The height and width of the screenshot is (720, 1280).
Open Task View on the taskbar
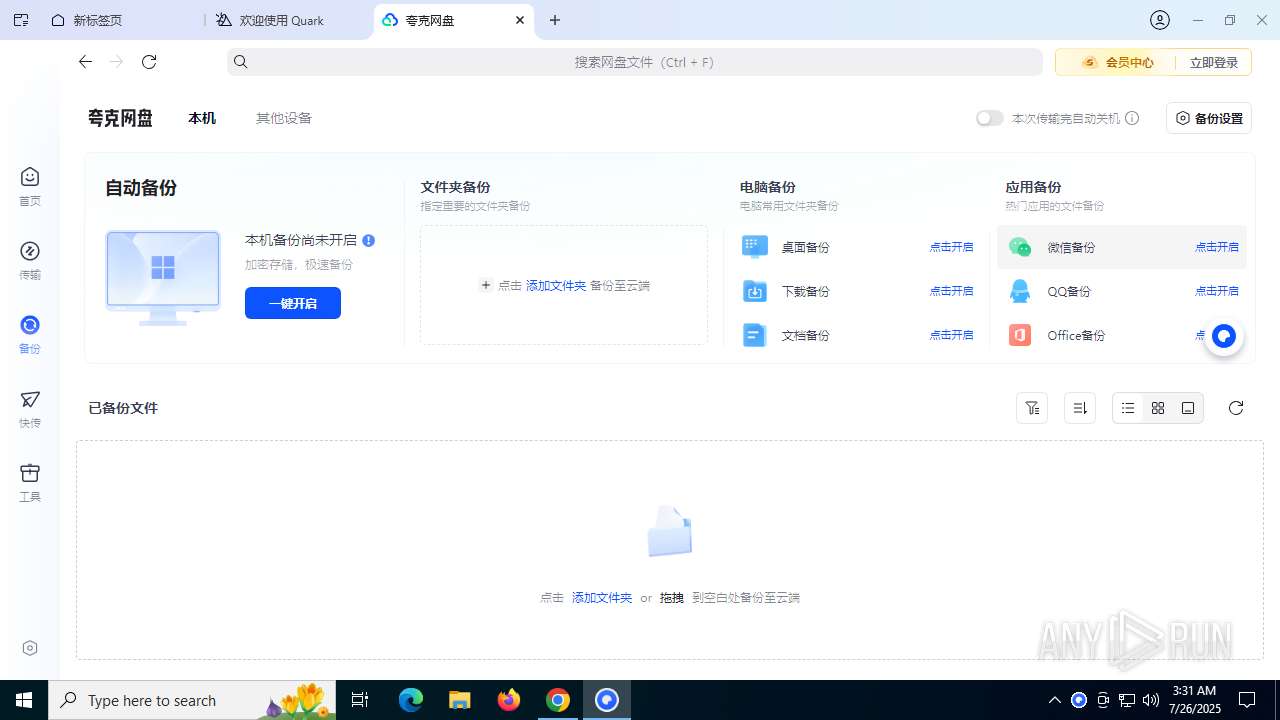click(x=361, y=700)
